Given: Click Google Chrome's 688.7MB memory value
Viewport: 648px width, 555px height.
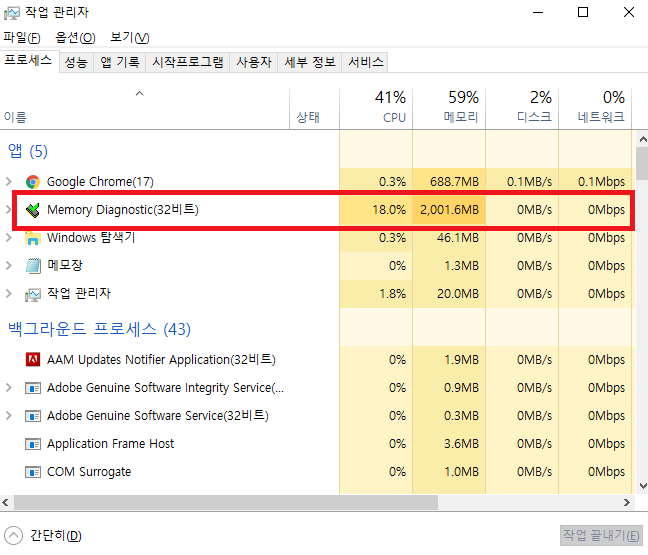Looking at the screenshot, I should [x=454, y=181].
